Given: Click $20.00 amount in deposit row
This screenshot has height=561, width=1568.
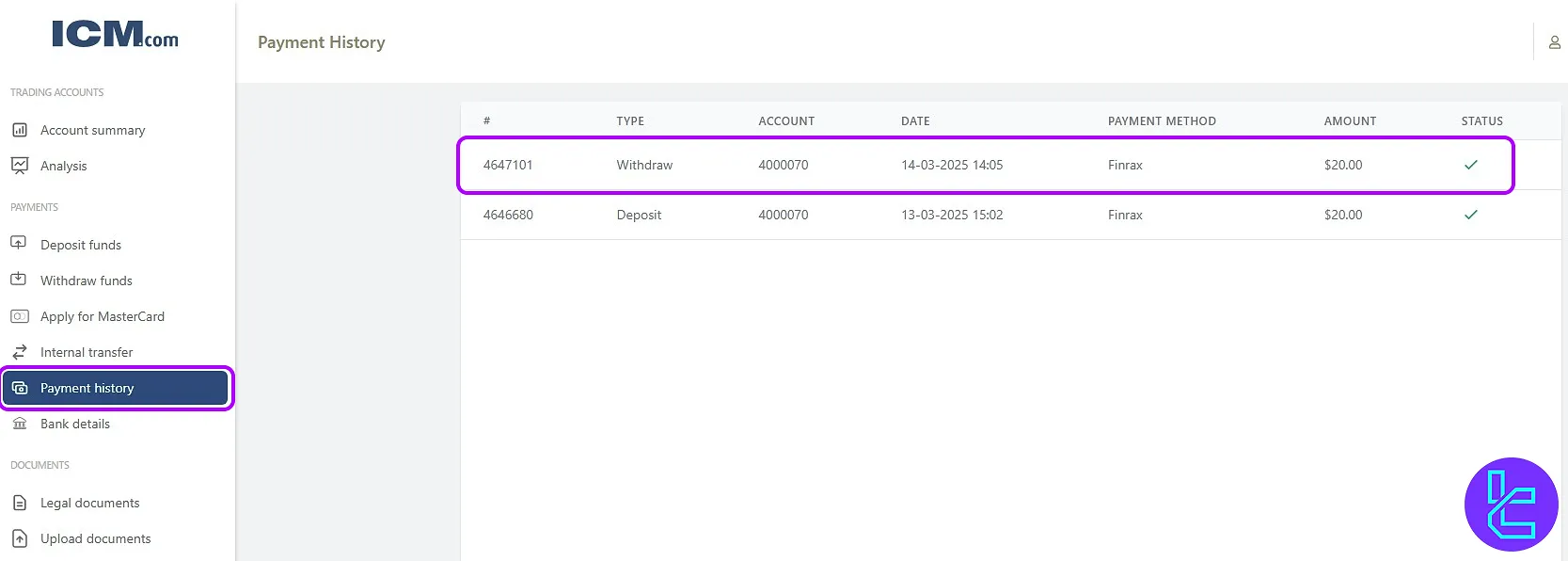Looking at the screenshot, I should coord(1343,215).
